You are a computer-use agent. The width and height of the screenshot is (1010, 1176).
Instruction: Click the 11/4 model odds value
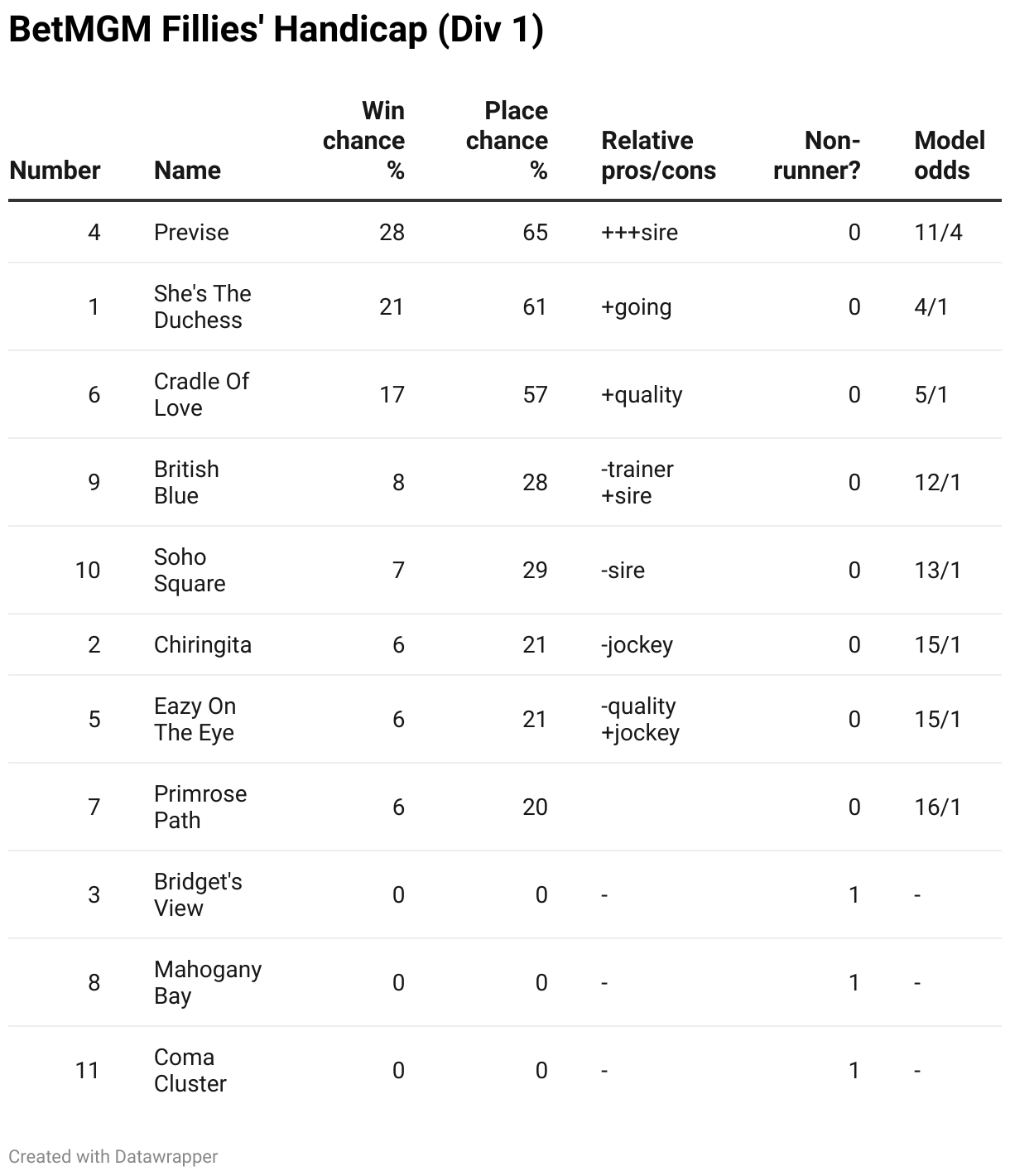pos(938,232)
